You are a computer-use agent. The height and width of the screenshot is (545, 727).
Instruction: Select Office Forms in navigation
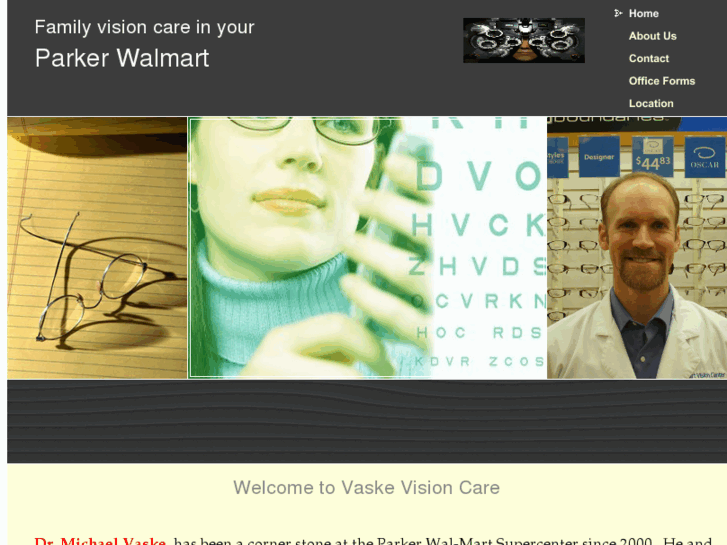pos(662,81)
